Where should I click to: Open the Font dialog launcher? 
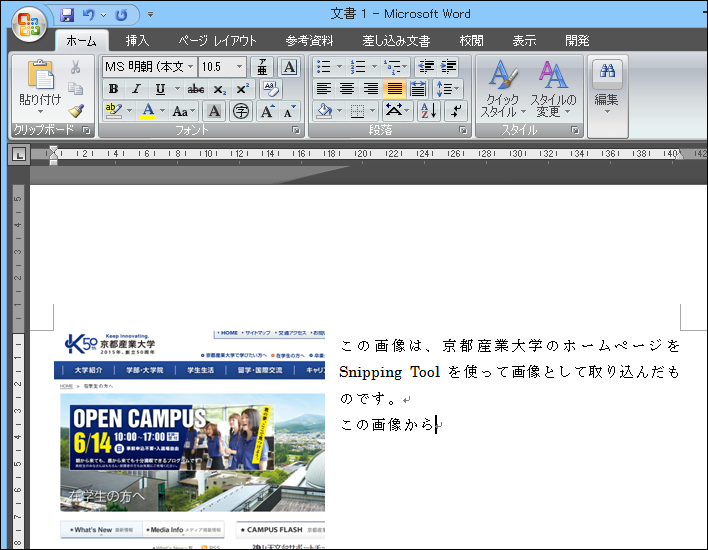pos(296,130)
